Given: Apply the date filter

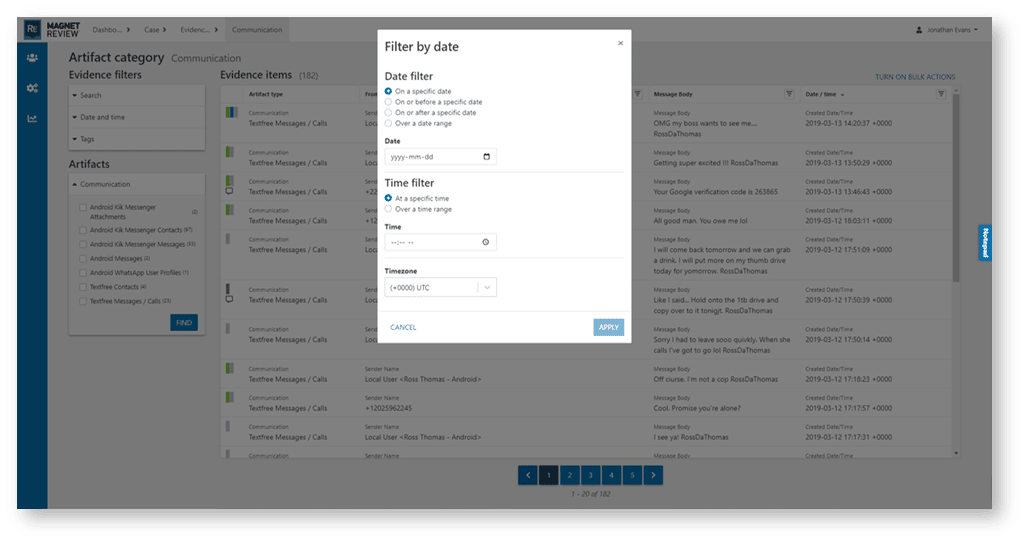Looking at the screenshot, I should [609, 327].
